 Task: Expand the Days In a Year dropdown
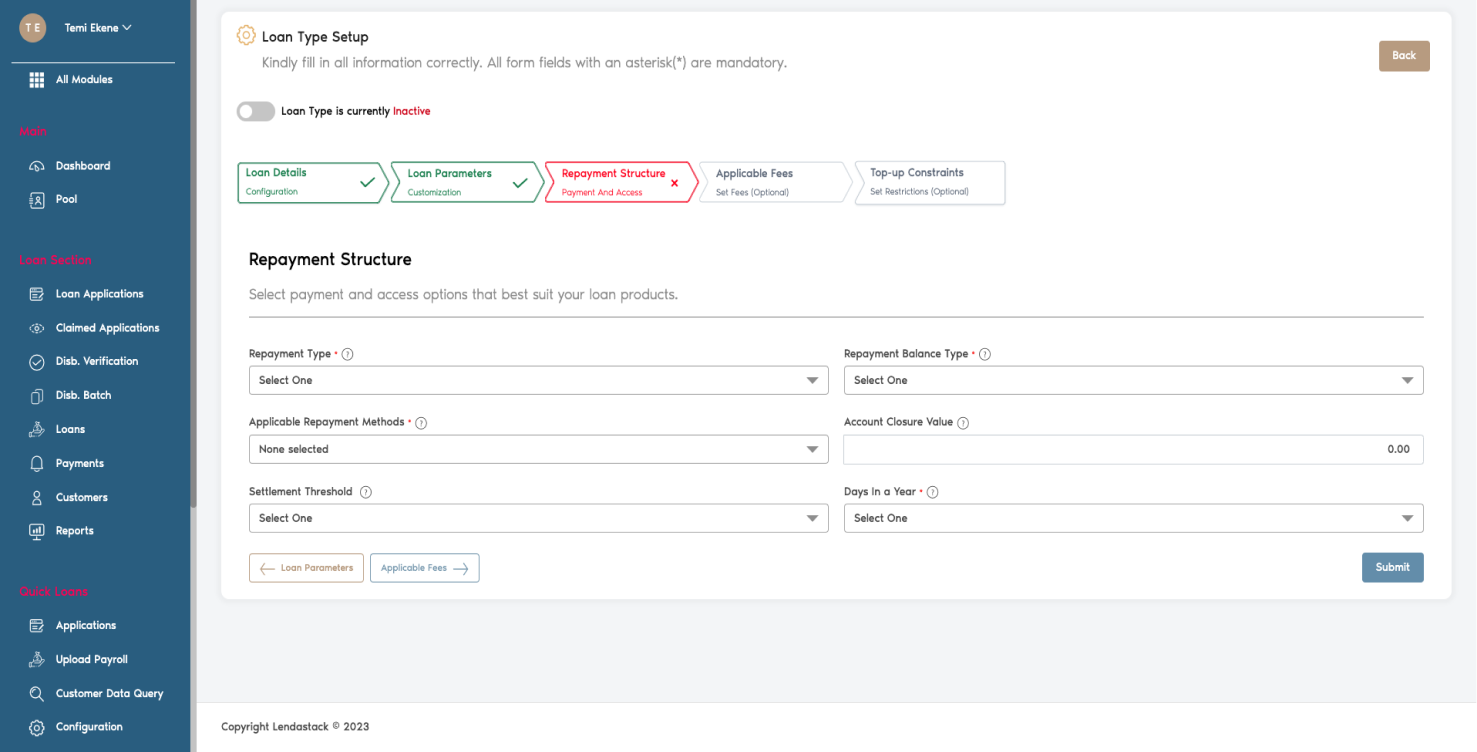coord(1133,518)
